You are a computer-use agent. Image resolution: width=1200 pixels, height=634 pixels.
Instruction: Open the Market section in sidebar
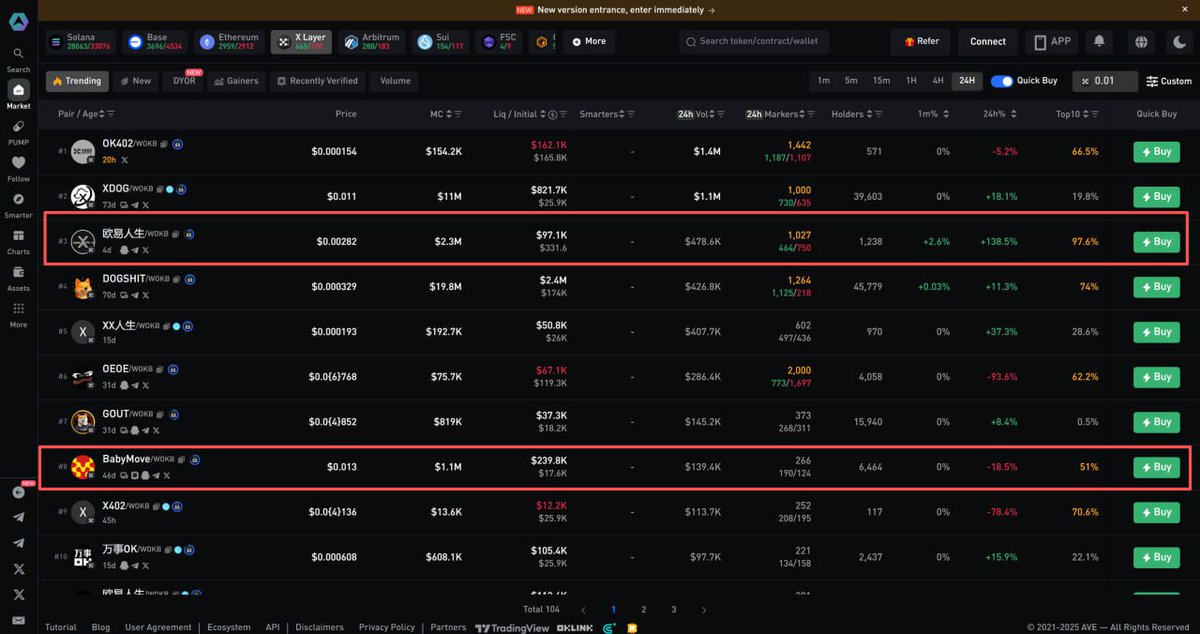tap(18, 95)
